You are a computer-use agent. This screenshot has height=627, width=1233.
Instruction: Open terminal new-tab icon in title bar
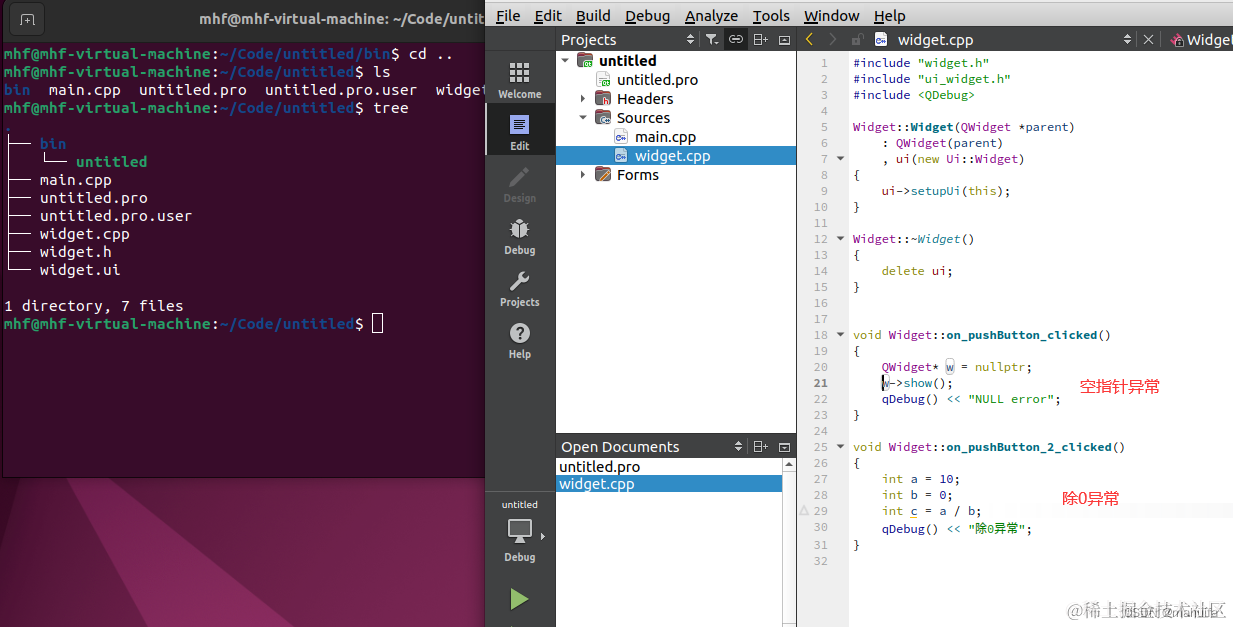click(27, 19)
